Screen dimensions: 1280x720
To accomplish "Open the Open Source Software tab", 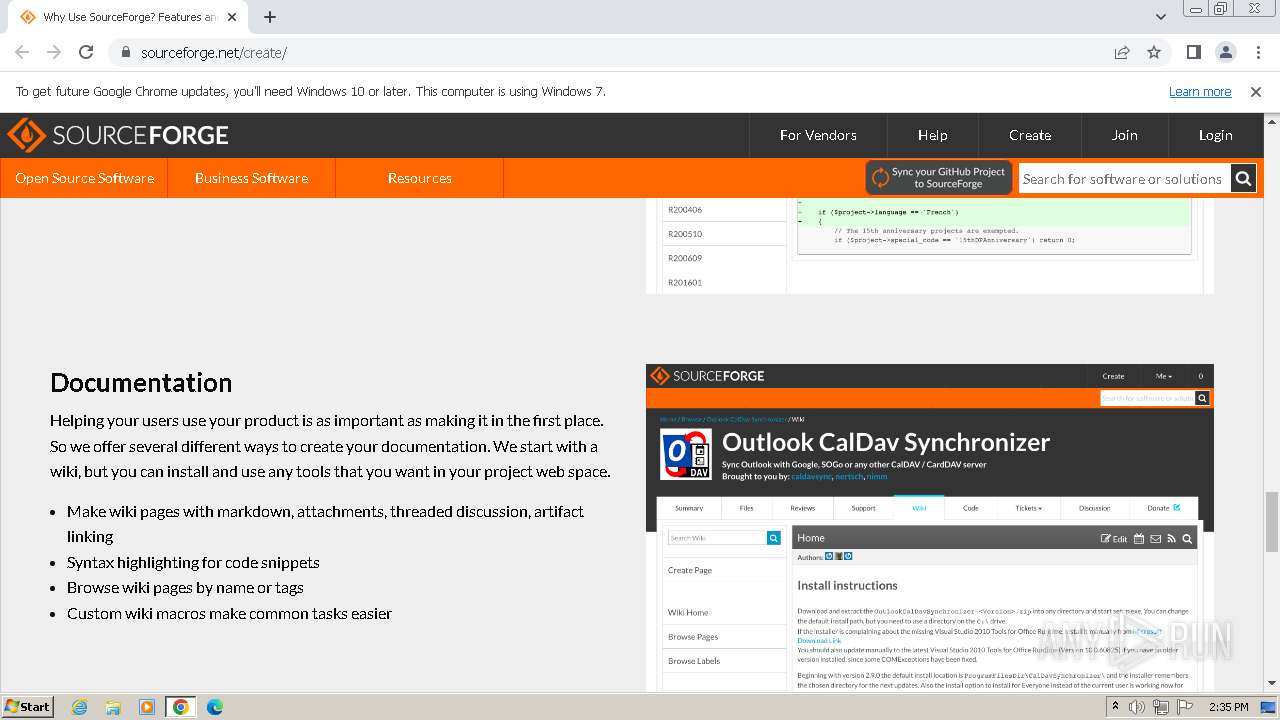I will (x=84, y=178).
